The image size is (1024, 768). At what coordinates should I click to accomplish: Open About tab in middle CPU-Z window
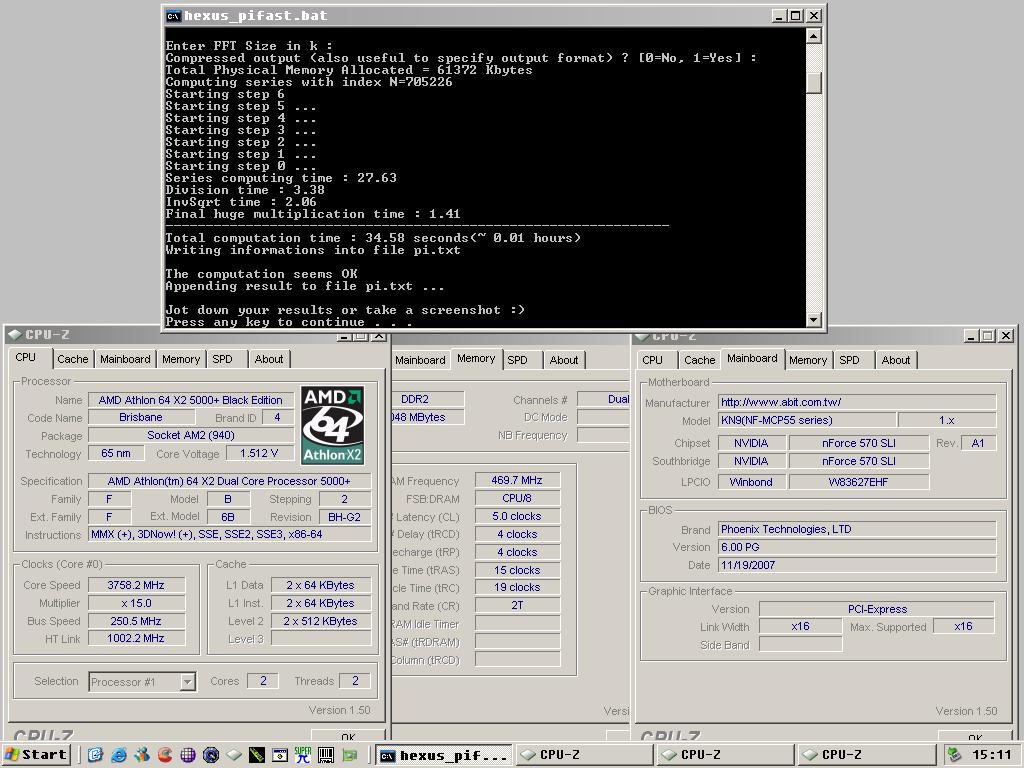[x=564, y=360]
